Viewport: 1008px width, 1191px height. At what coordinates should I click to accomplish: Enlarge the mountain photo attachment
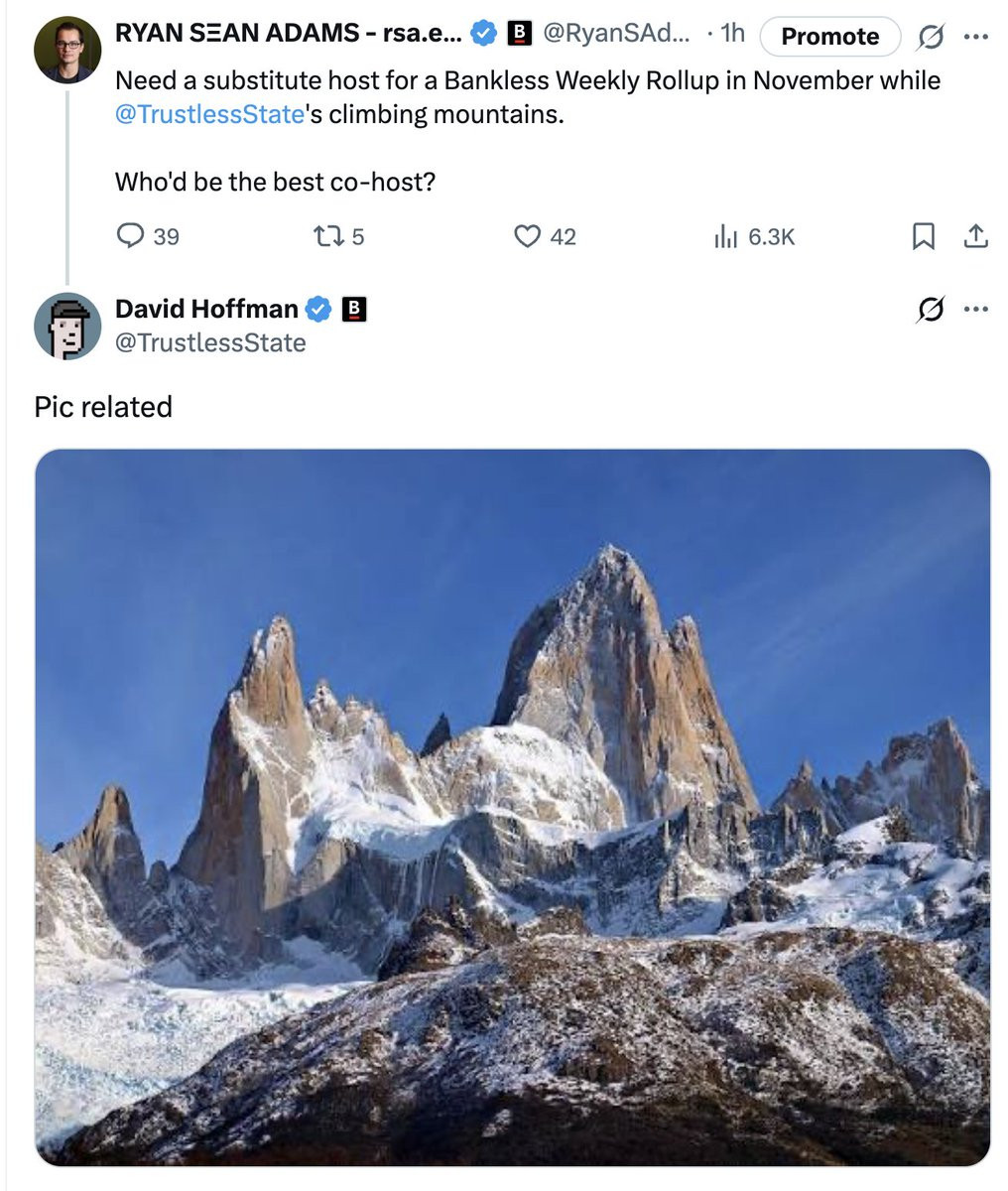(x=512, y=807)
